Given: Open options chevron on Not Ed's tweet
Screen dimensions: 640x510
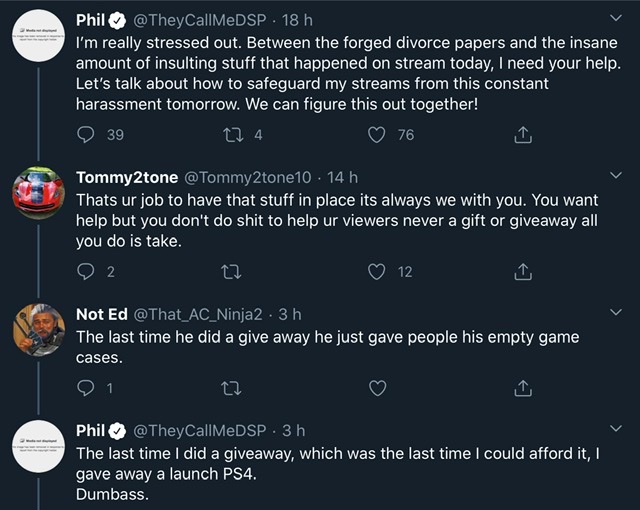Looking at the screenshot, I should [x=616, y=312].
